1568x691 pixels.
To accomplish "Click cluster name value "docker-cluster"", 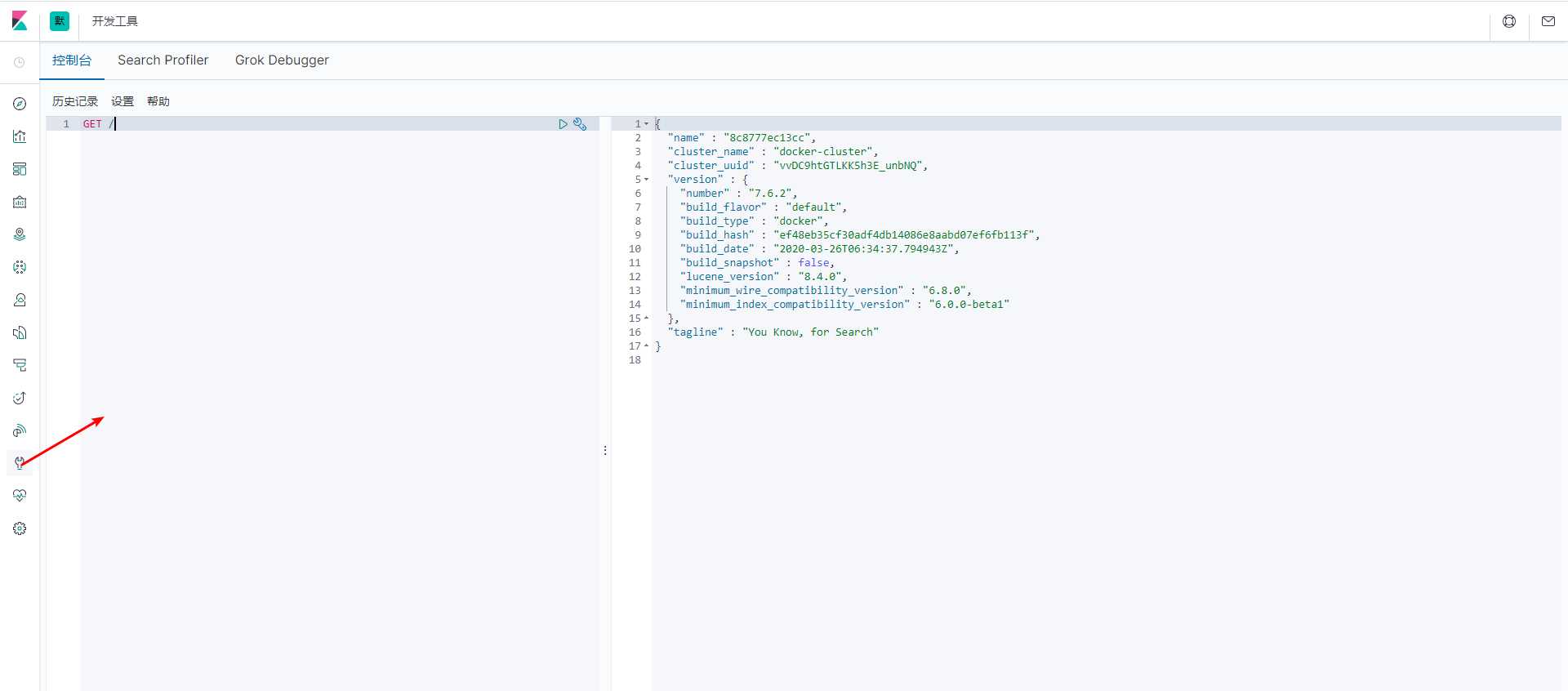I will pyautogui.click(x=823, y=152).
